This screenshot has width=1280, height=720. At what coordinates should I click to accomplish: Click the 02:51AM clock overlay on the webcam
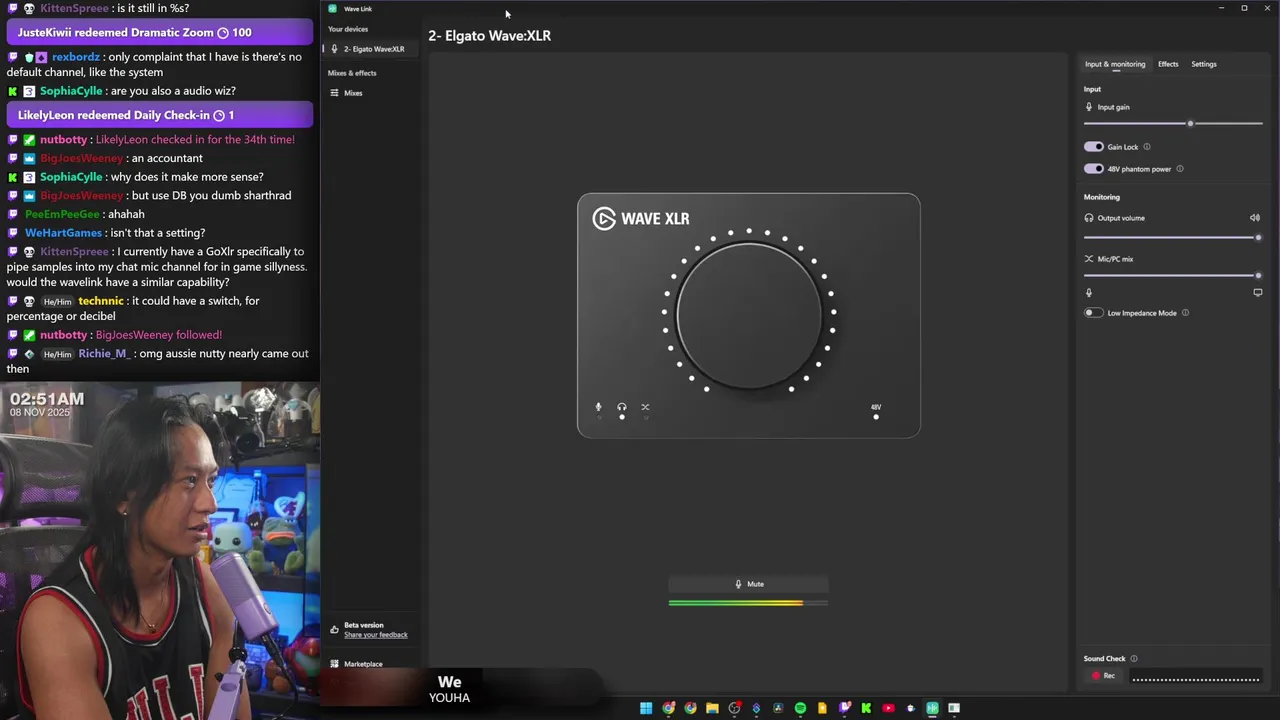47,399
